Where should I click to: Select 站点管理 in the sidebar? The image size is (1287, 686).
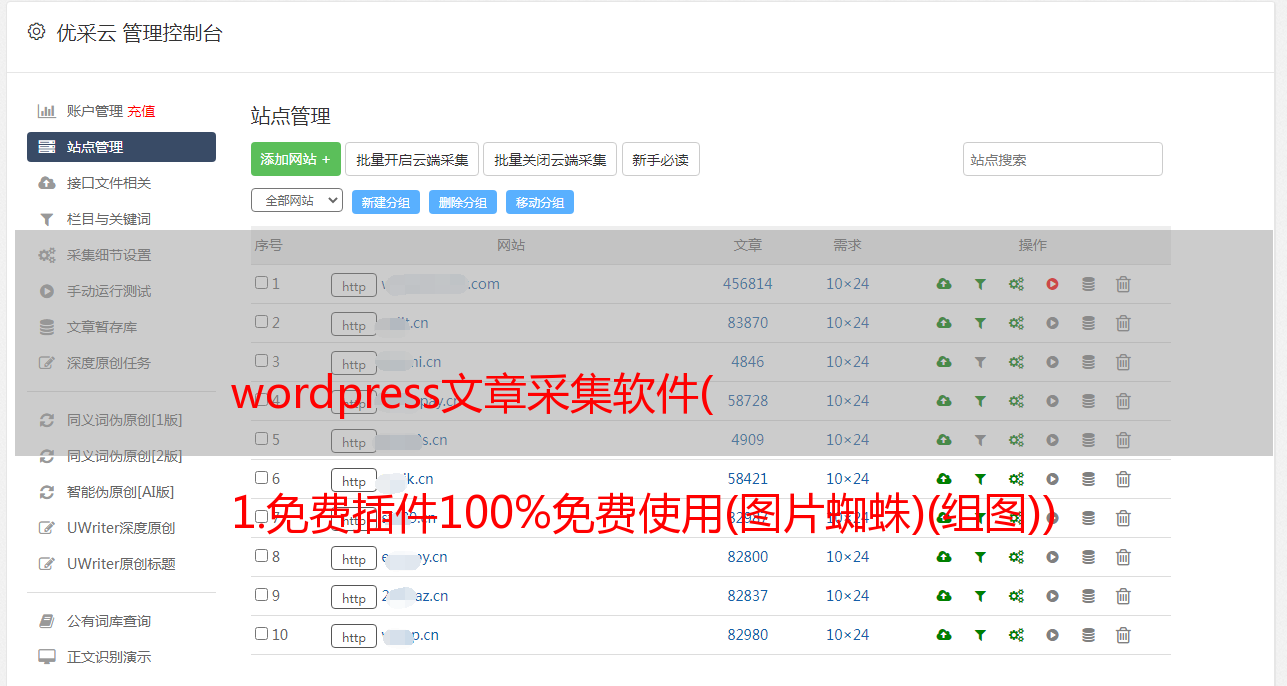click(121, 147)
